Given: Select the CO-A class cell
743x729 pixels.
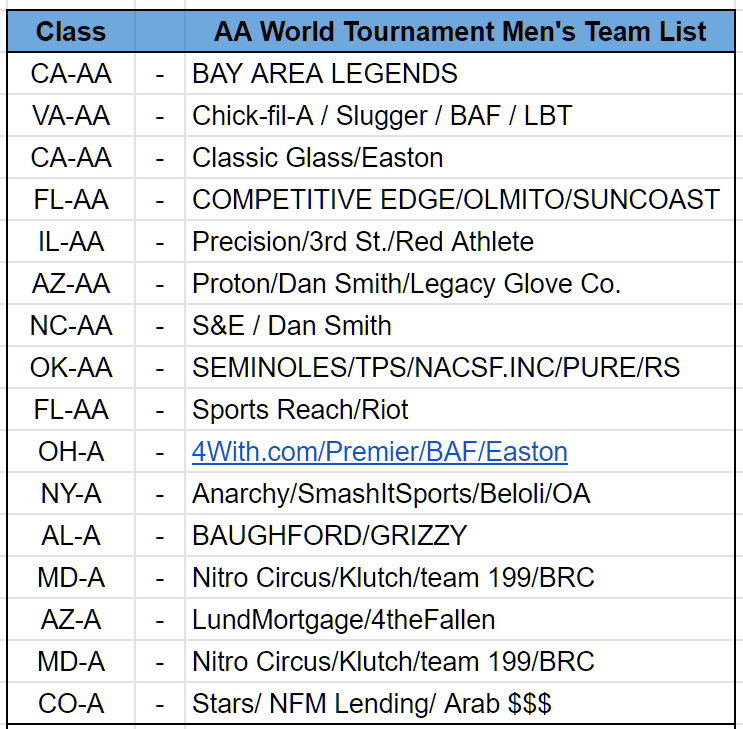Looking at the screenshot, I should 71,703.
